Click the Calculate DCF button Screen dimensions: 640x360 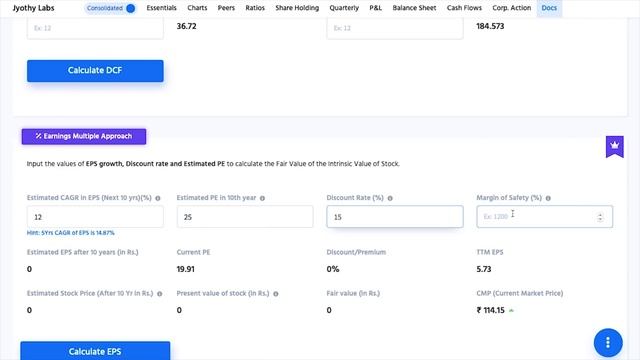[x=95, y=71]
